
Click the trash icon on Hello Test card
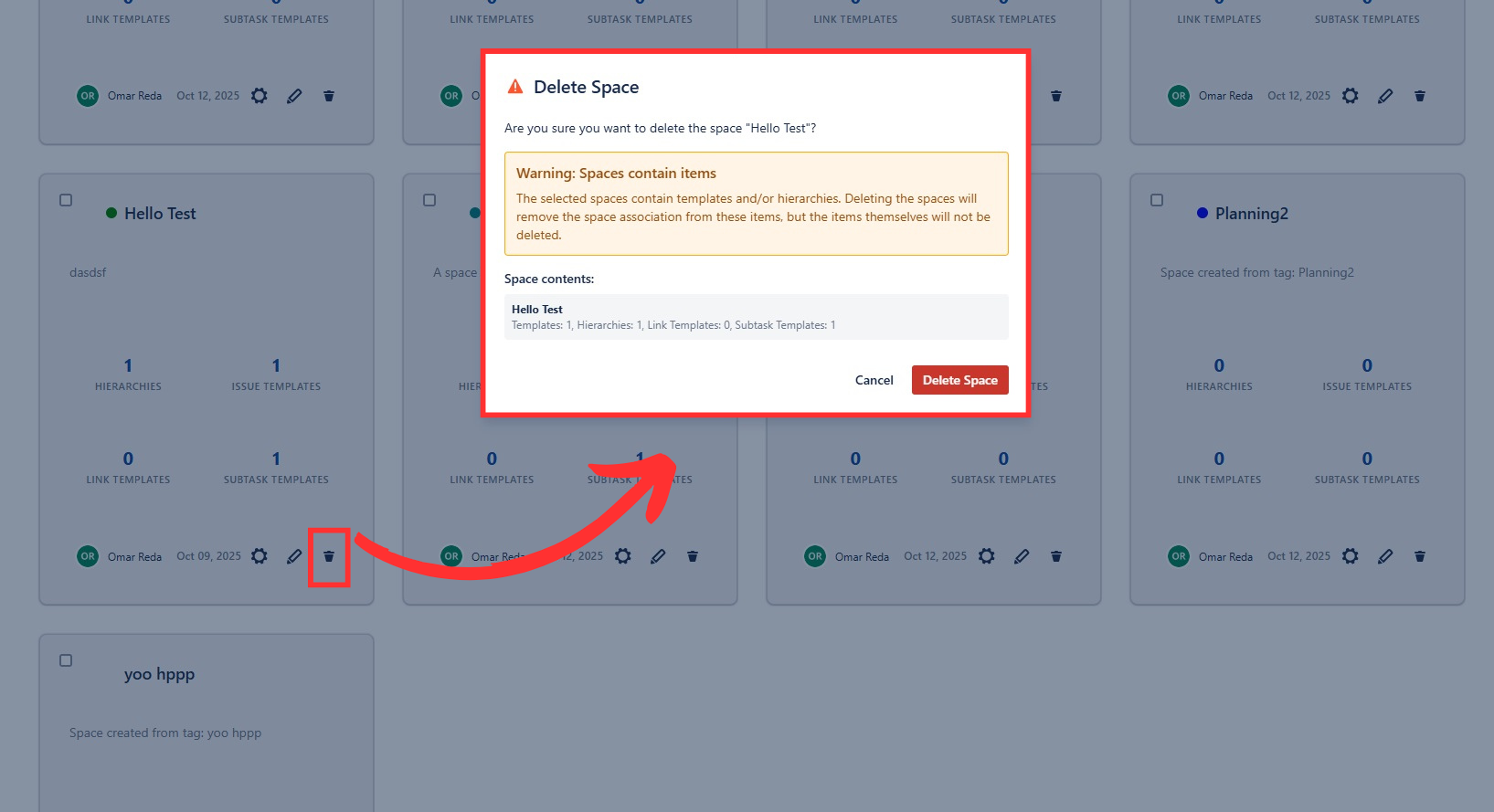[329, 556]
